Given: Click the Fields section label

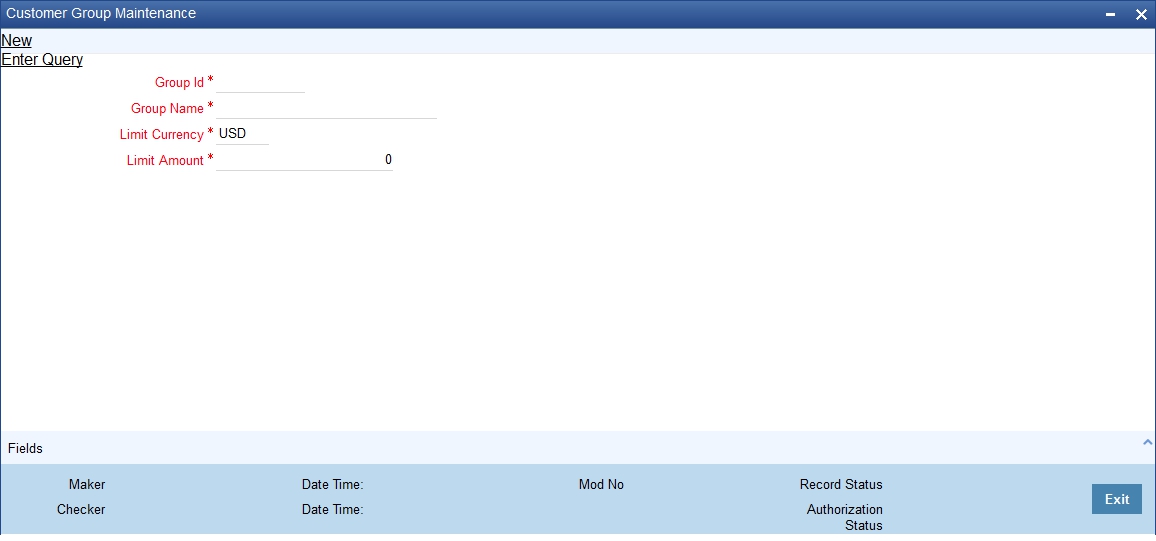Looking at the screenshot, I should pyautogui.click(x=25, y=448).
